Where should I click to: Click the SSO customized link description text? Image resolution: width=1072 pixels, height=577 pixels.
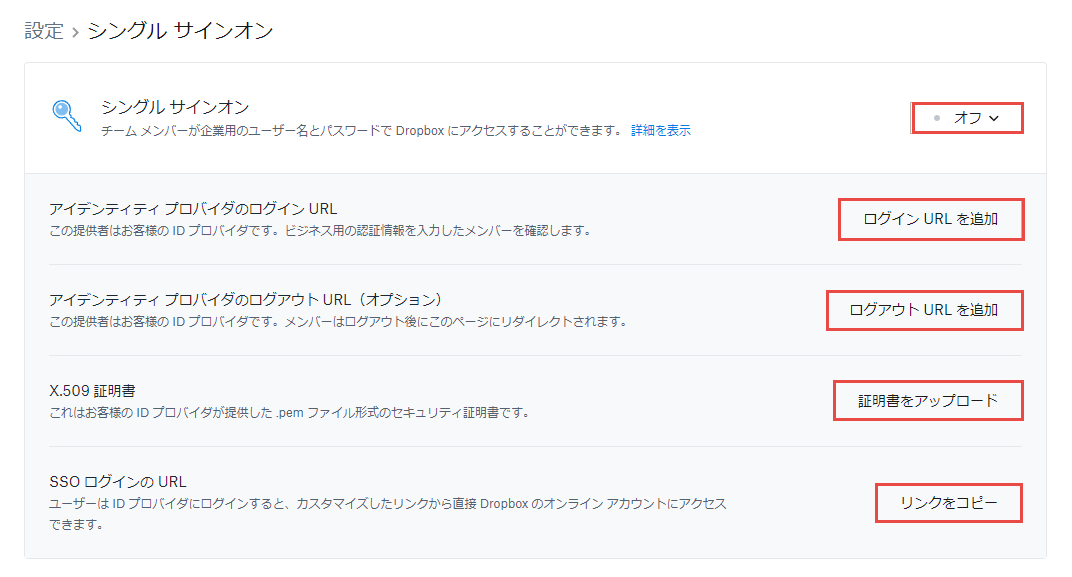(388, 503)
